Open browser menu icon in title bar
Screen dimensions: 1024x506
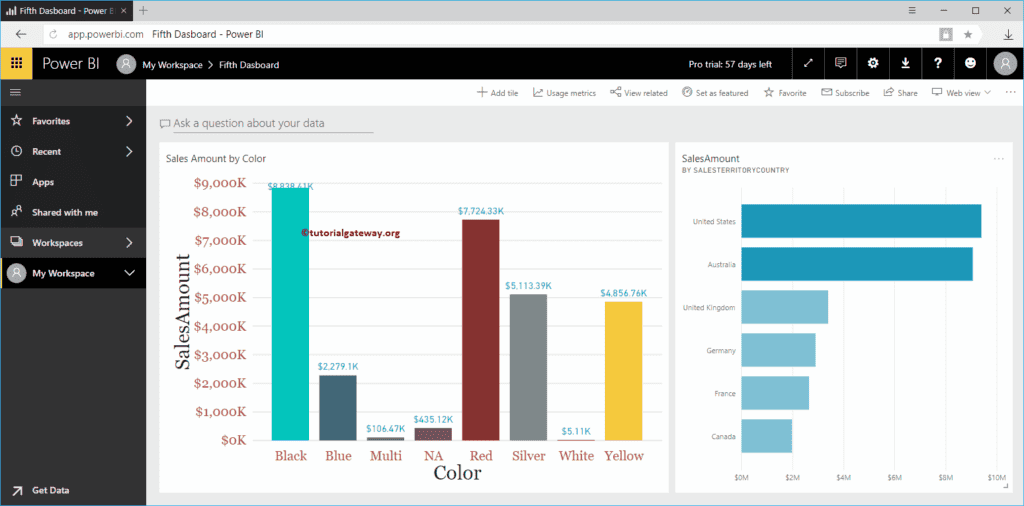click(x=912, y=10)
